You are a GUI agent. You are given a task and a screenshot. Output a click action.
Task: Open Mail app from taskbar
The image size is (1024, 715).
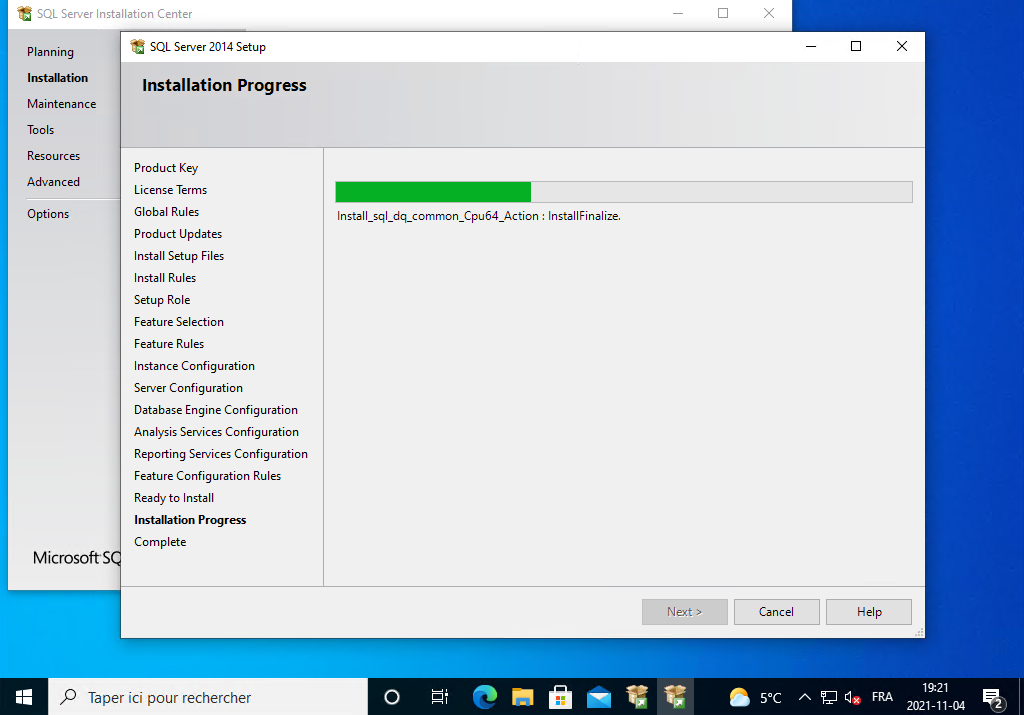(599, 697)
